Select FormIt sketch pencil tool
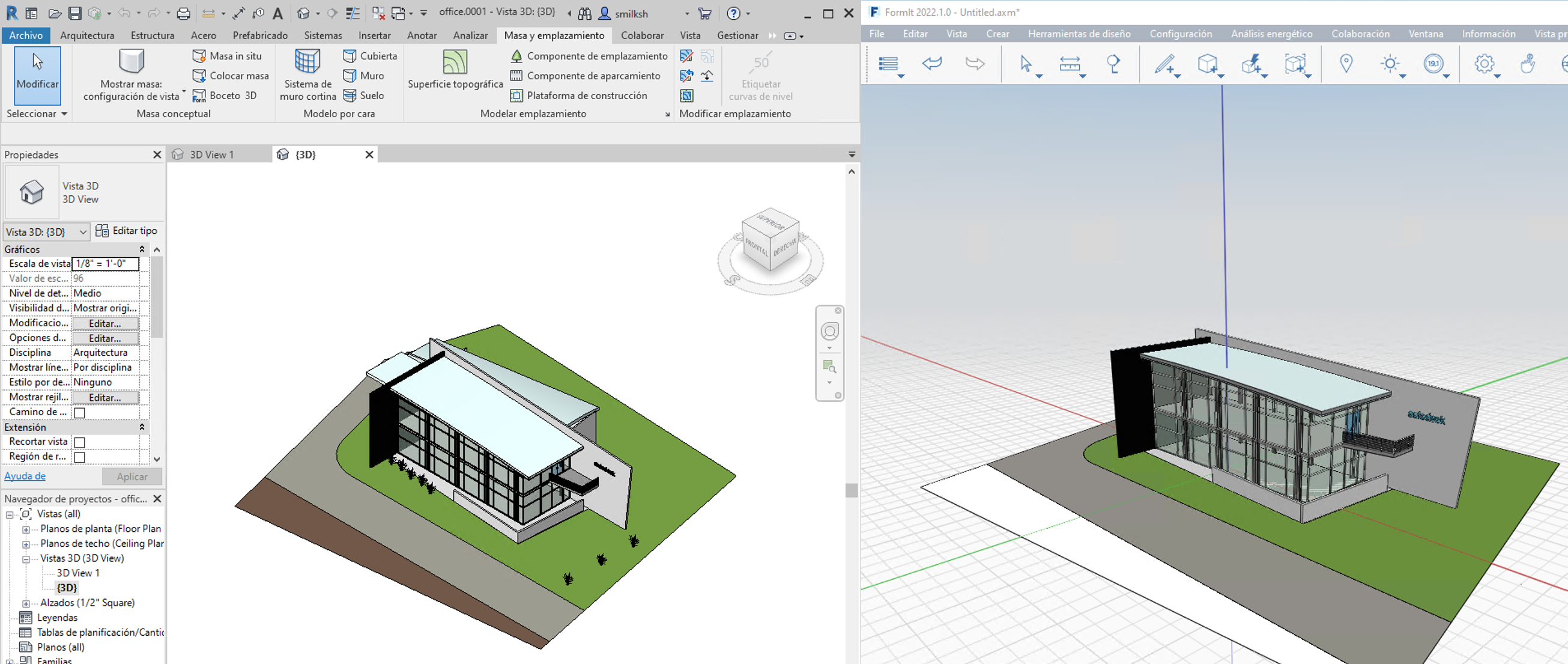This screenshot has height=664, width=1568. [x=1164, y=63]
